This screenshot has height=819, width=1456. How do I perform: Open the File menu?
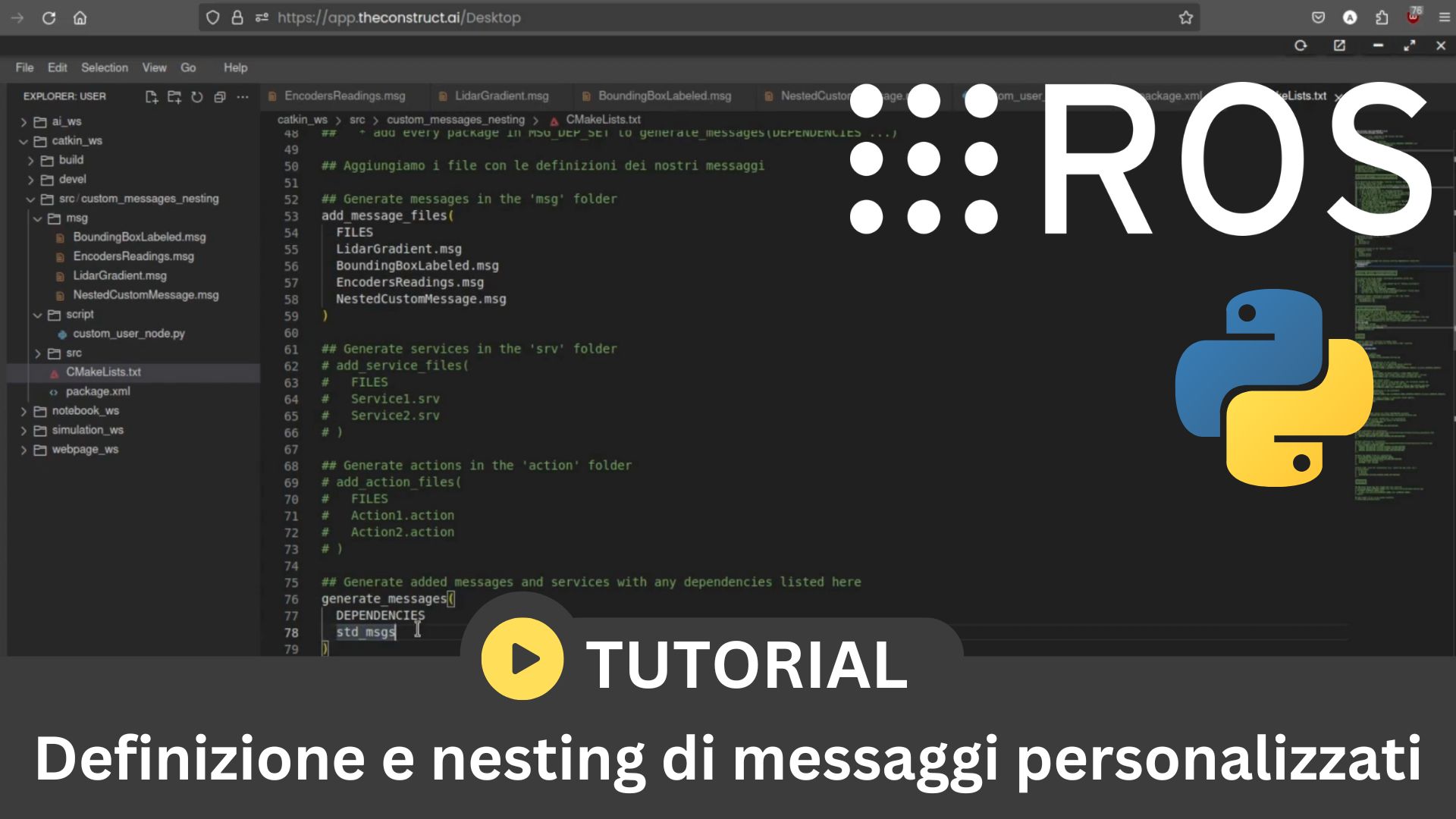pyautogui.click(x=25, y=67)
